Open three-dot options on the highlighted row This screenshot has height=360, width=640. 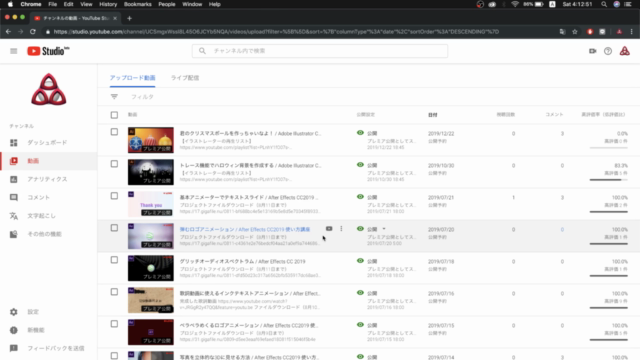point(341,229)
